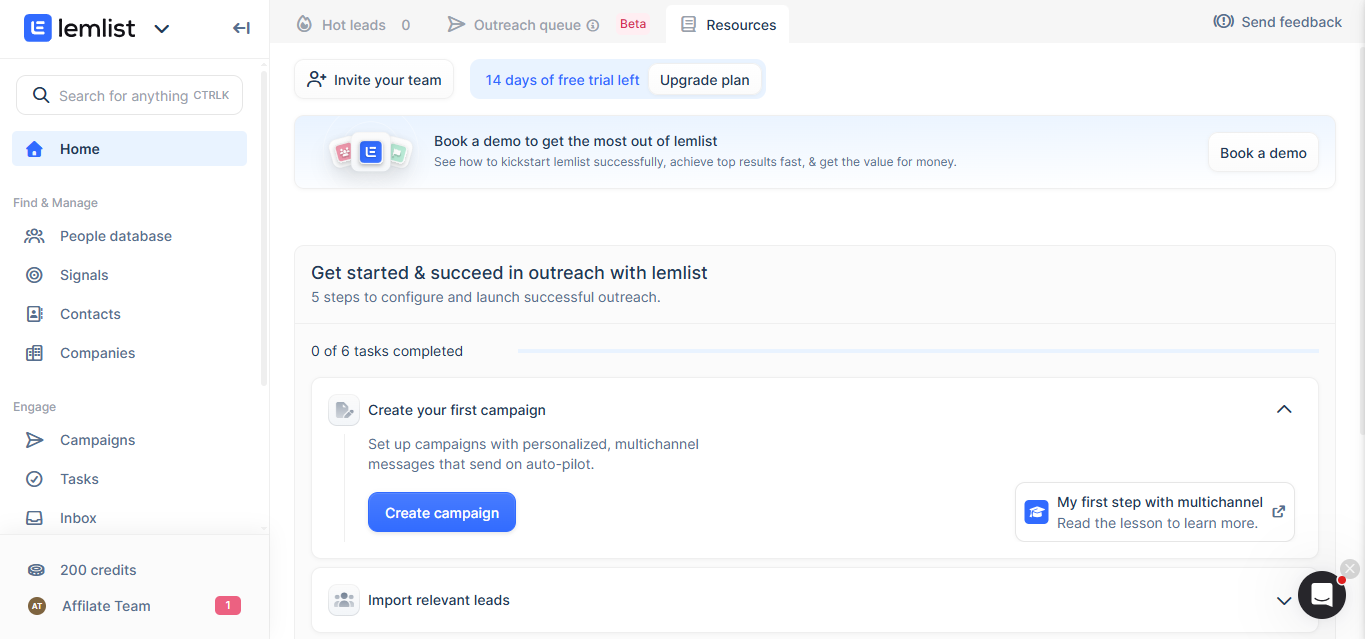The image size is (1365, 639).
Task: Click the Campaigns paper-plane icon
Action: click(34, 440)
